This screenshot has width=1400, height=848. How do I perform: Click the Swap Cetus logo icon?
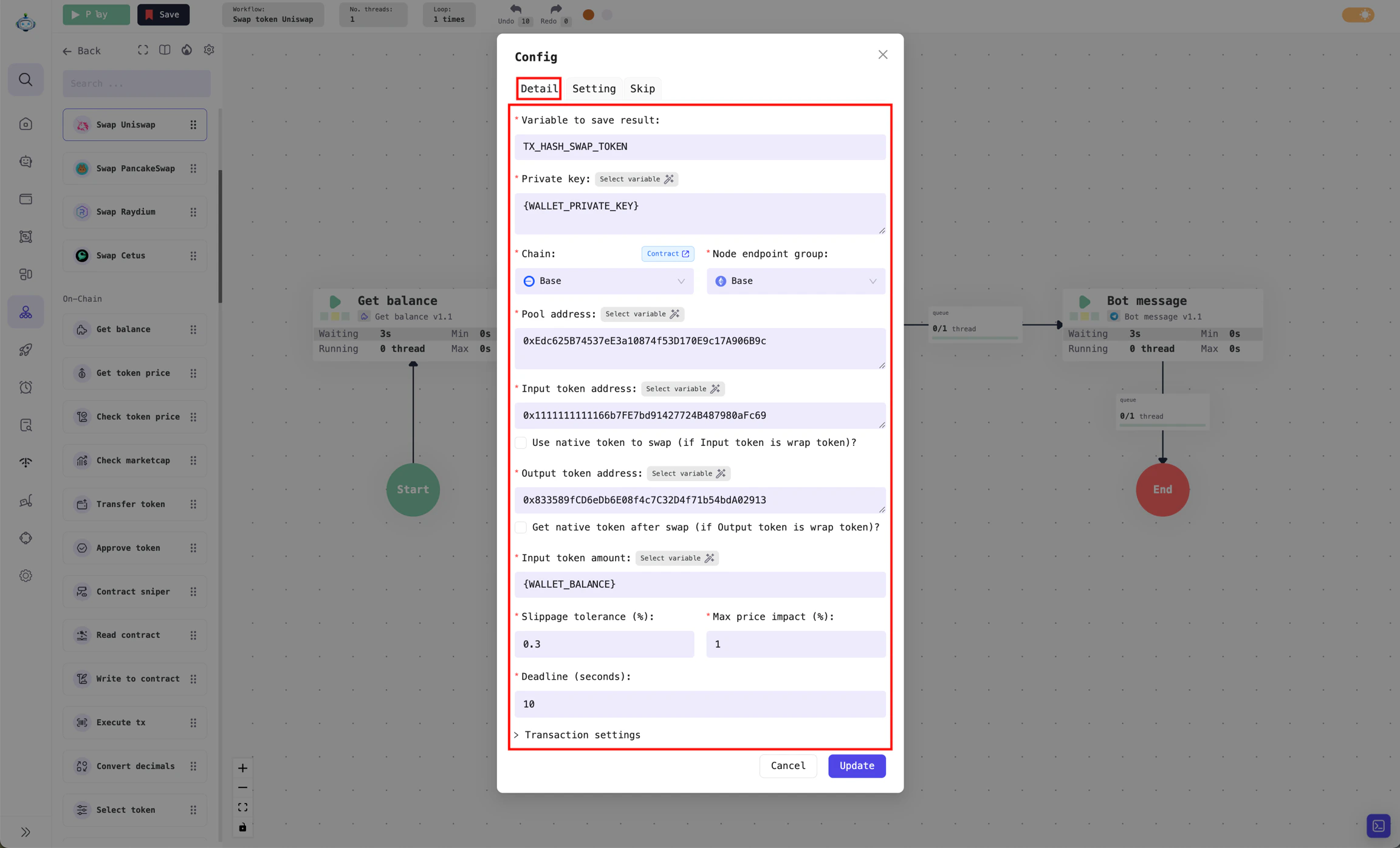82,256
